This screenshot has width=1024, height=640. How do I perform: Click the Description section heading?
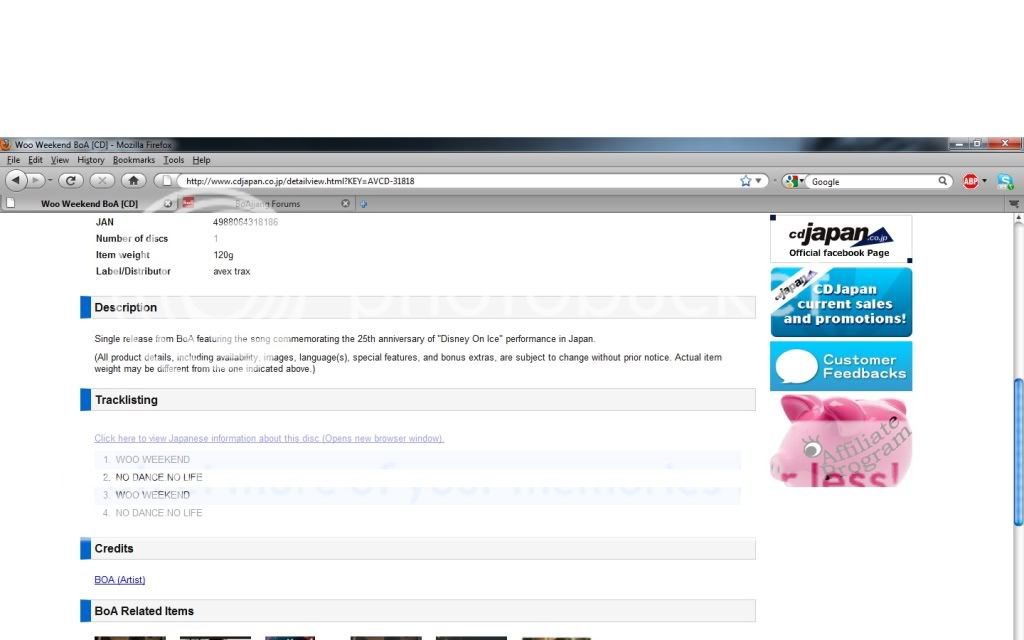(x=125, y=308)
